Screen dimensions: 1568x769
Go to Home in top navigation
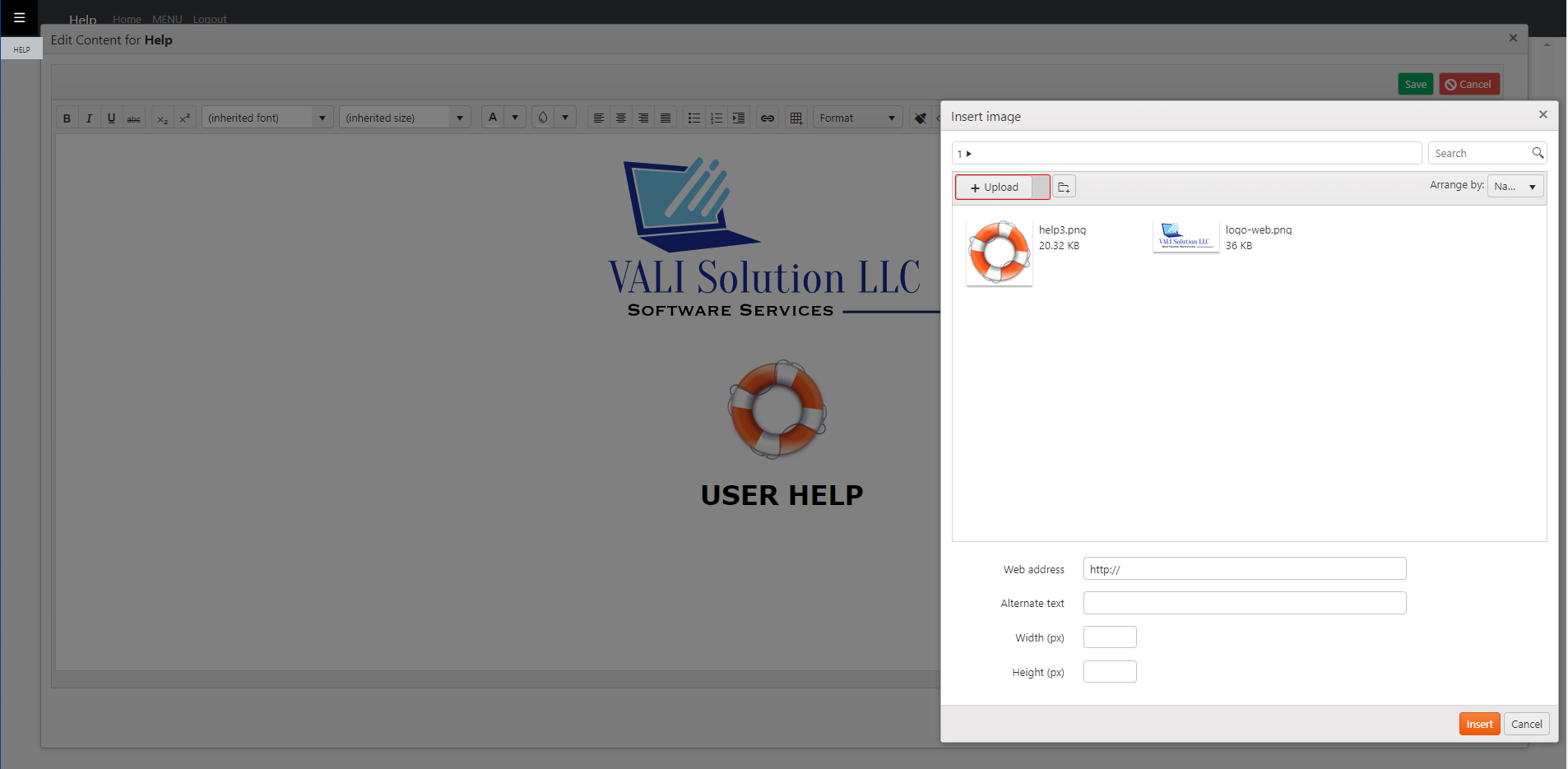coord(127,19)
